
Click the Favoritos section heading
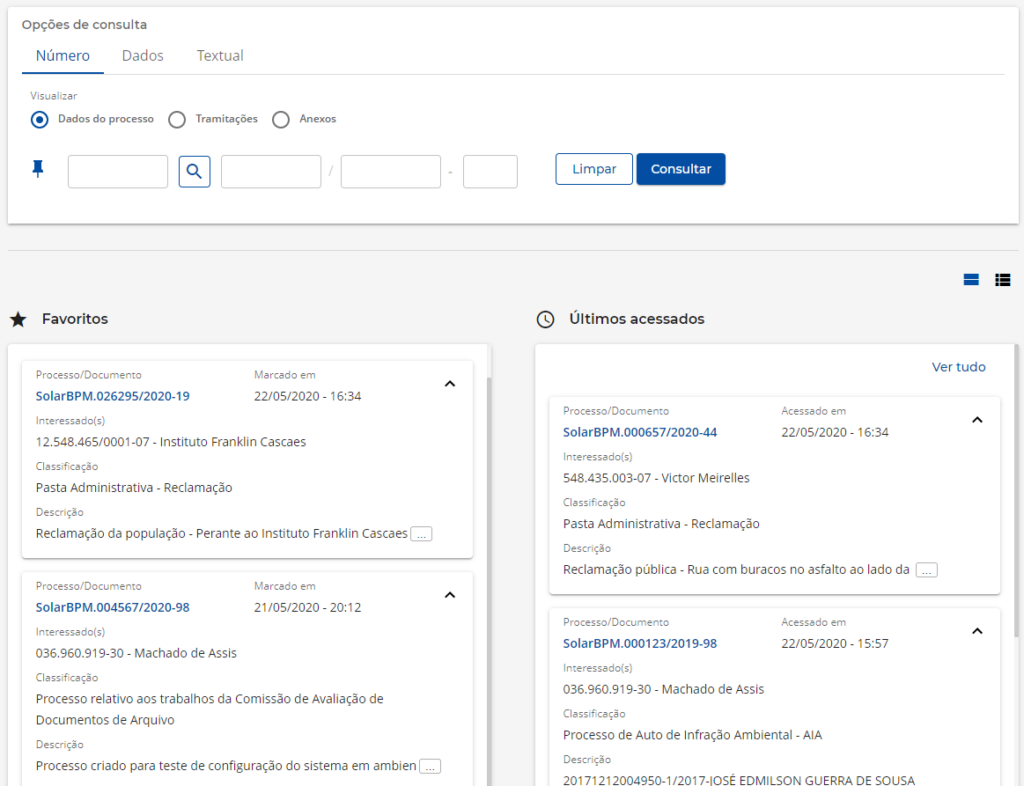point(75,319)
